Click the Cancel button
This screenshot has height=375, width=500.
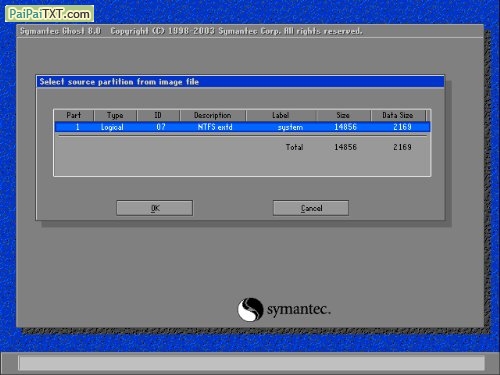(x=311, y=208)
